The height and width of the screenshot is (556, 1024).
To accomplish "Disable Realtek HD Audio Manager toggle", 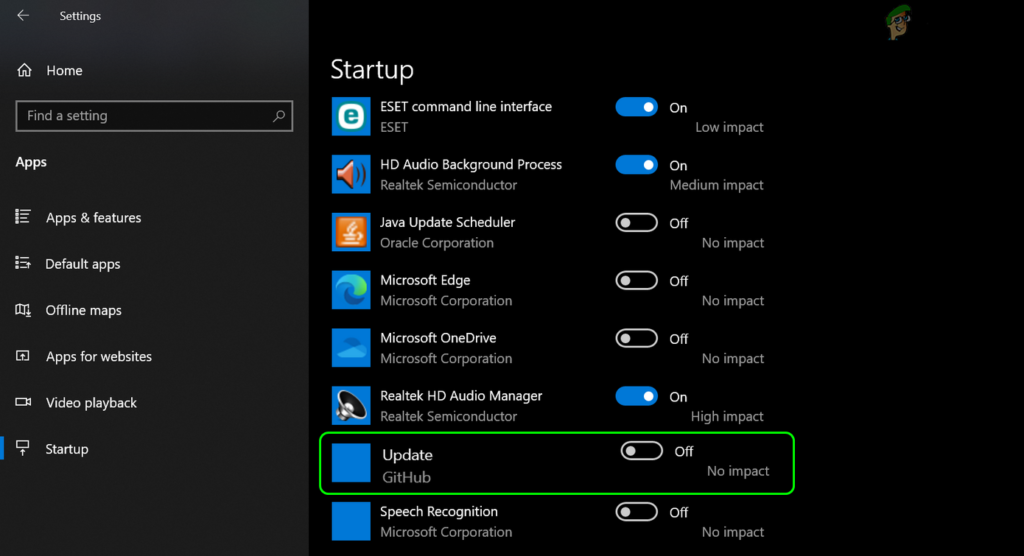I will (636, 396).
